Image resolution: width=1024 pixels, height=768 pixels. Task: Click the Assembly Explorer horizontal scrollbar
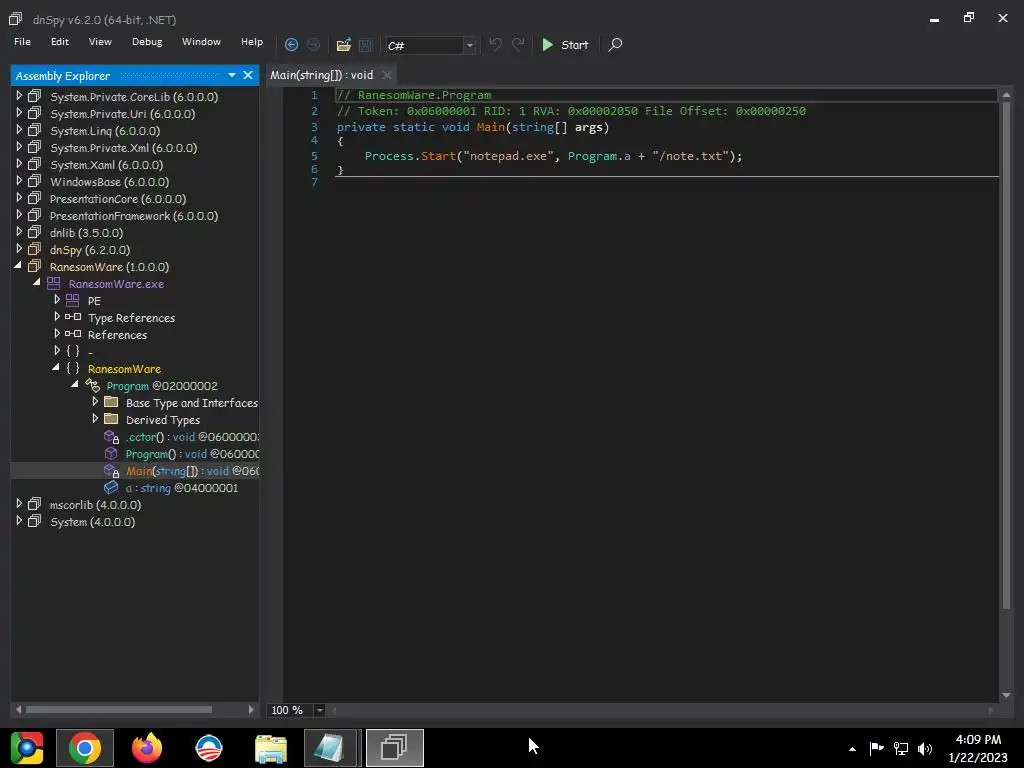tap(119, 709)
